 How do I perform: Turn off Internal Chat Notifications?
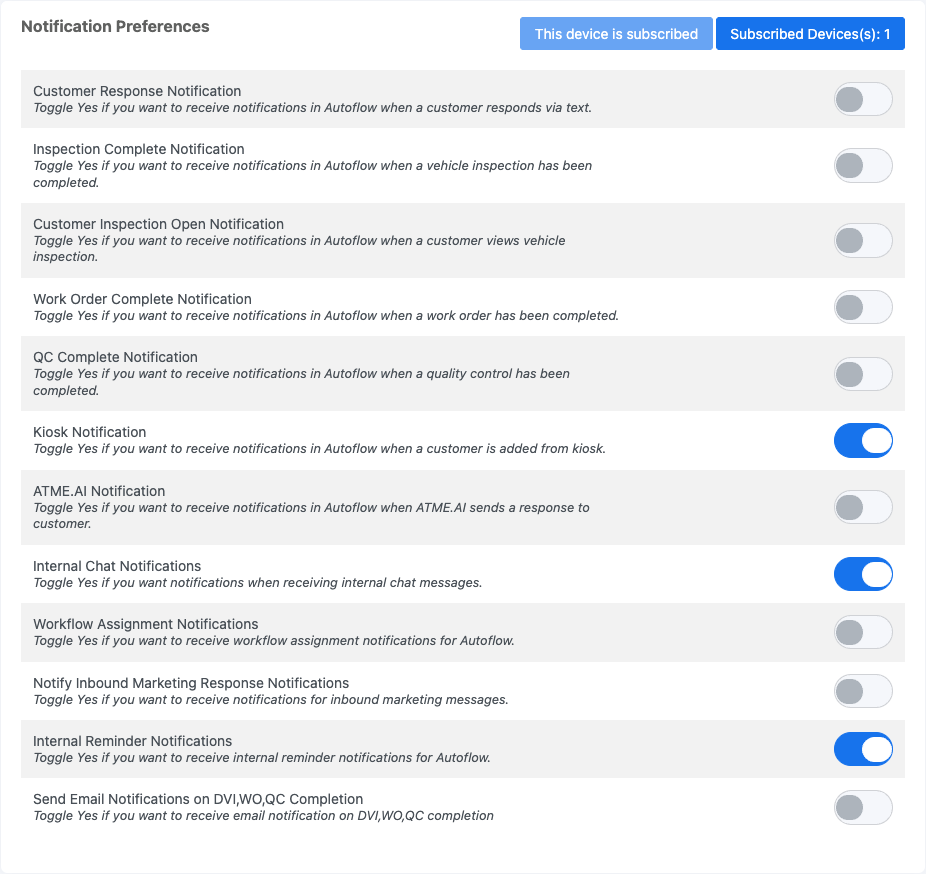[x=862, y=574]
